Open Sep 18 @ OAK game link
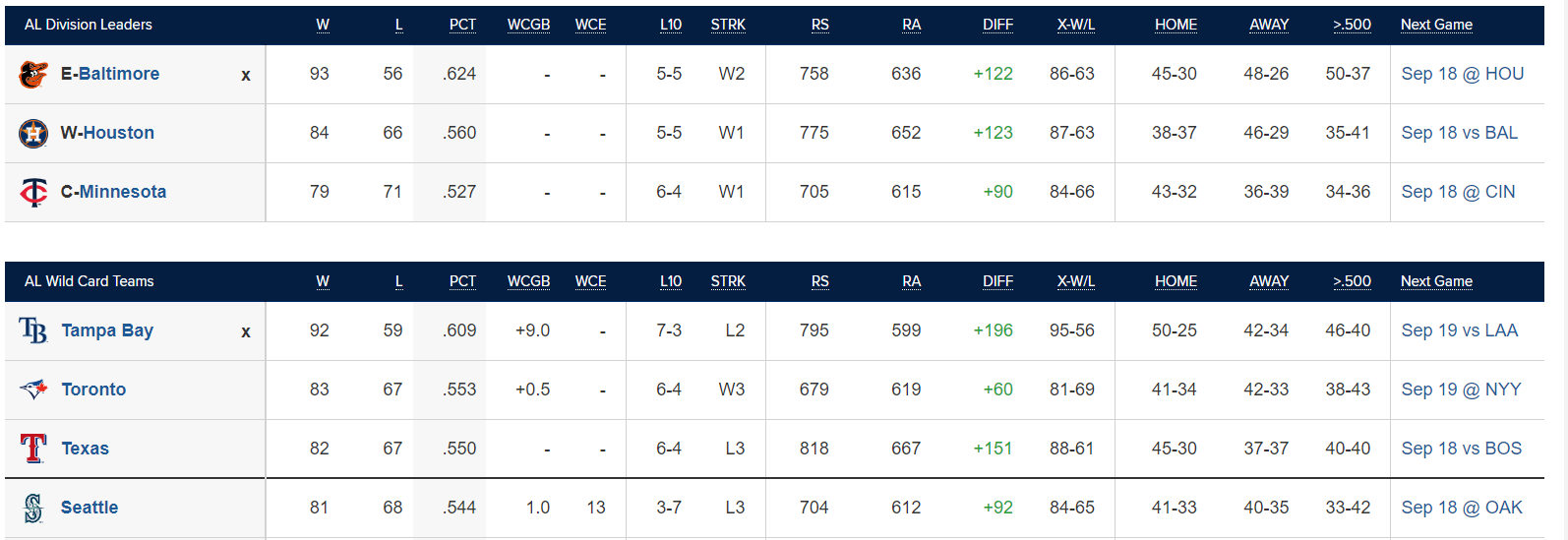1568x540 pixels. (x=1462, y=508)
